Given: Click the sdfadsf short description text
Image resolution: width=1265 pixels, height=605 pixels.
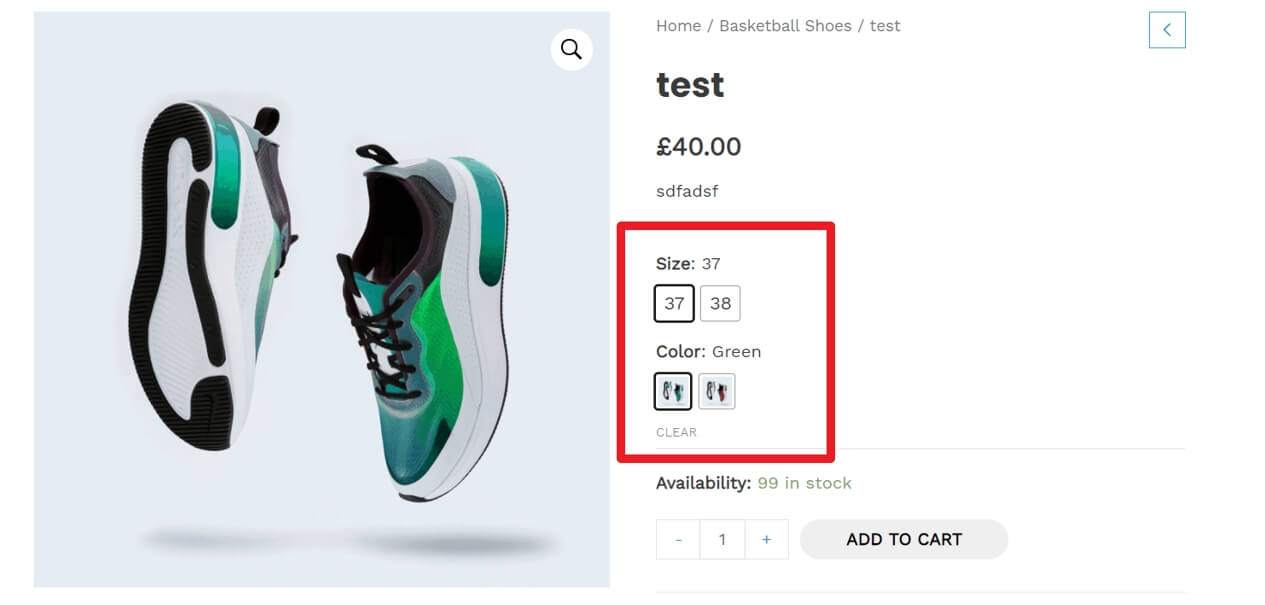Looking at the screenshot, I should tap(687, 191).
